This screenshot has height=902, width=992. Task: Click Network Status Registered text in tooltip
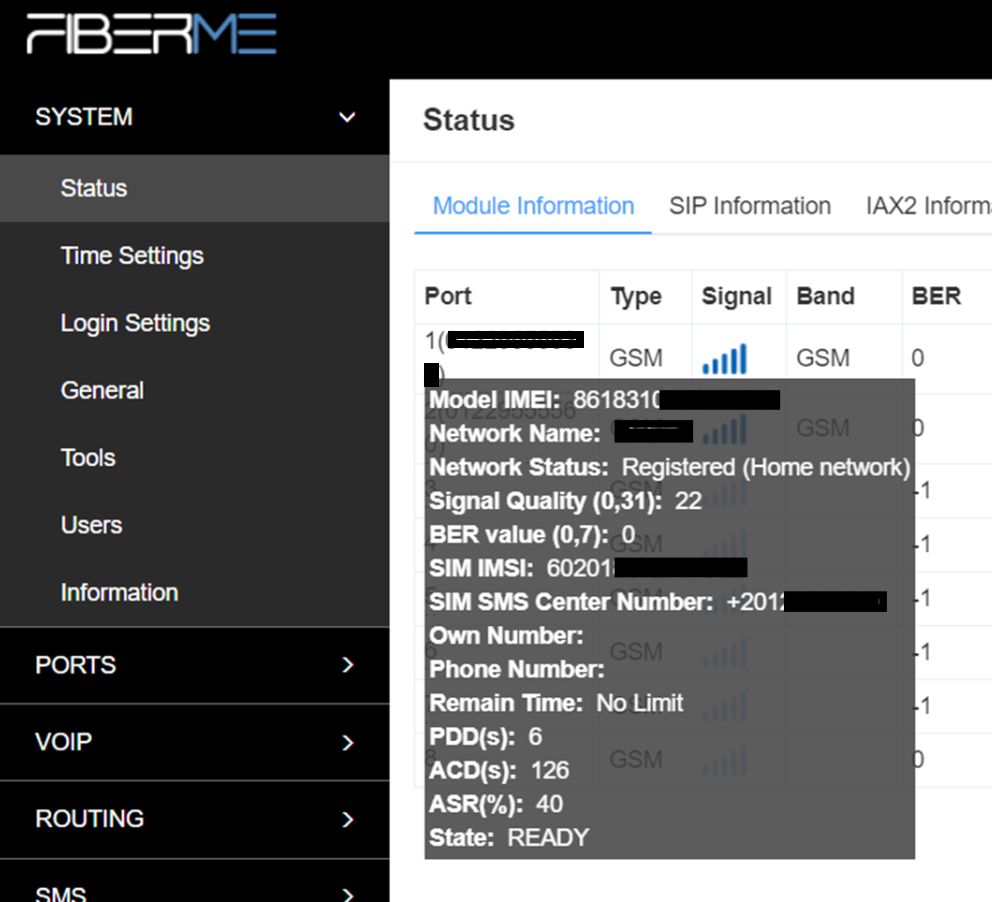point(669,467)
